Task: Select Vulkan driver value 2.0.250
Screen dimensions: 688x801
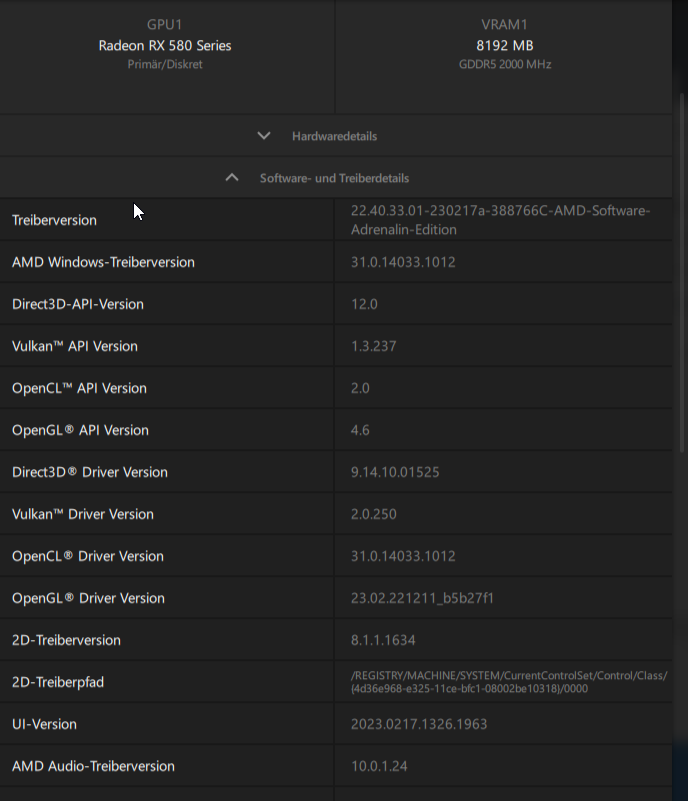Action: (373, 514)
